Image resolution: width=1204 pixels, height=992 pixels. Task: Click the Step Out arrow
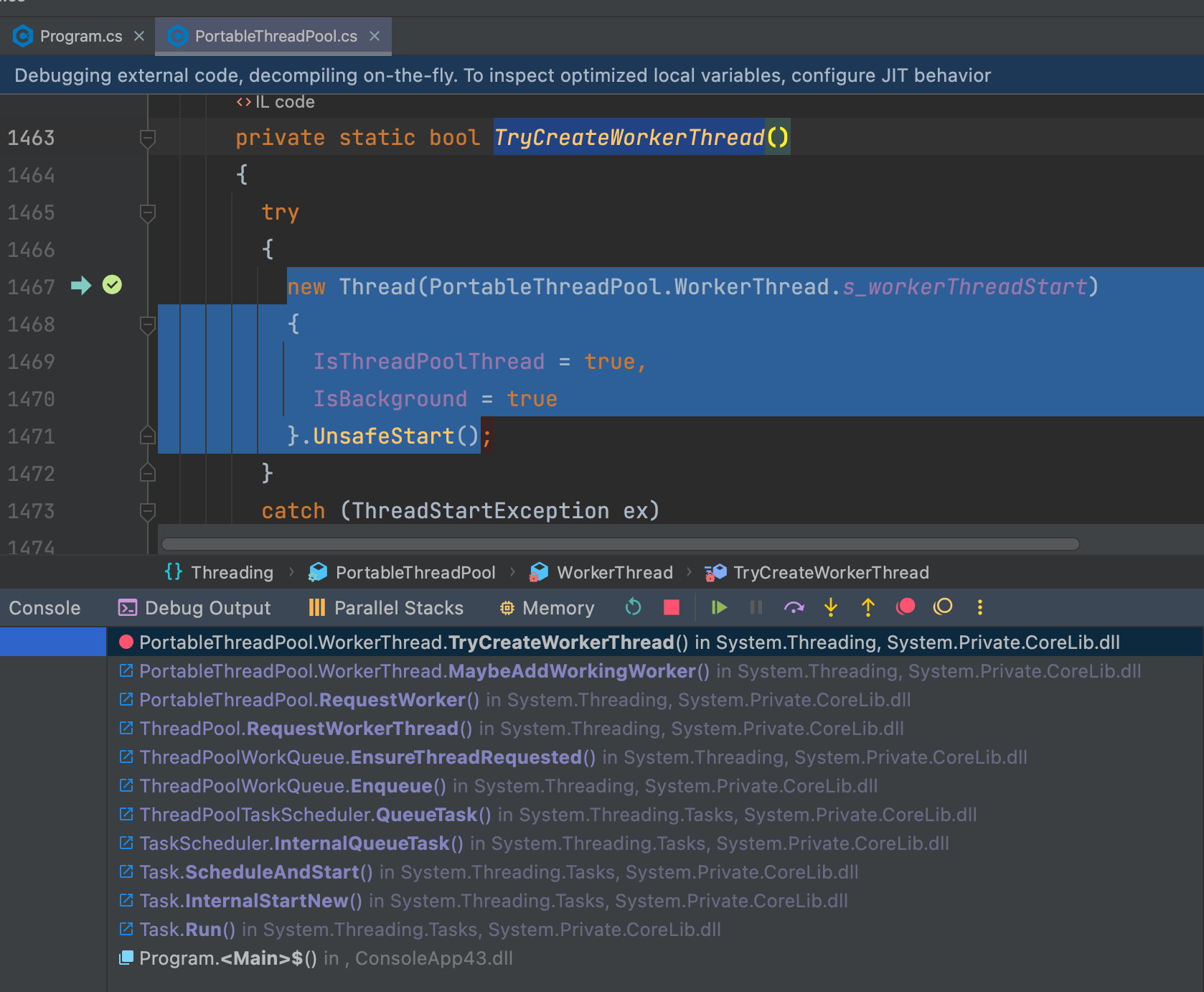coord(868,607)
